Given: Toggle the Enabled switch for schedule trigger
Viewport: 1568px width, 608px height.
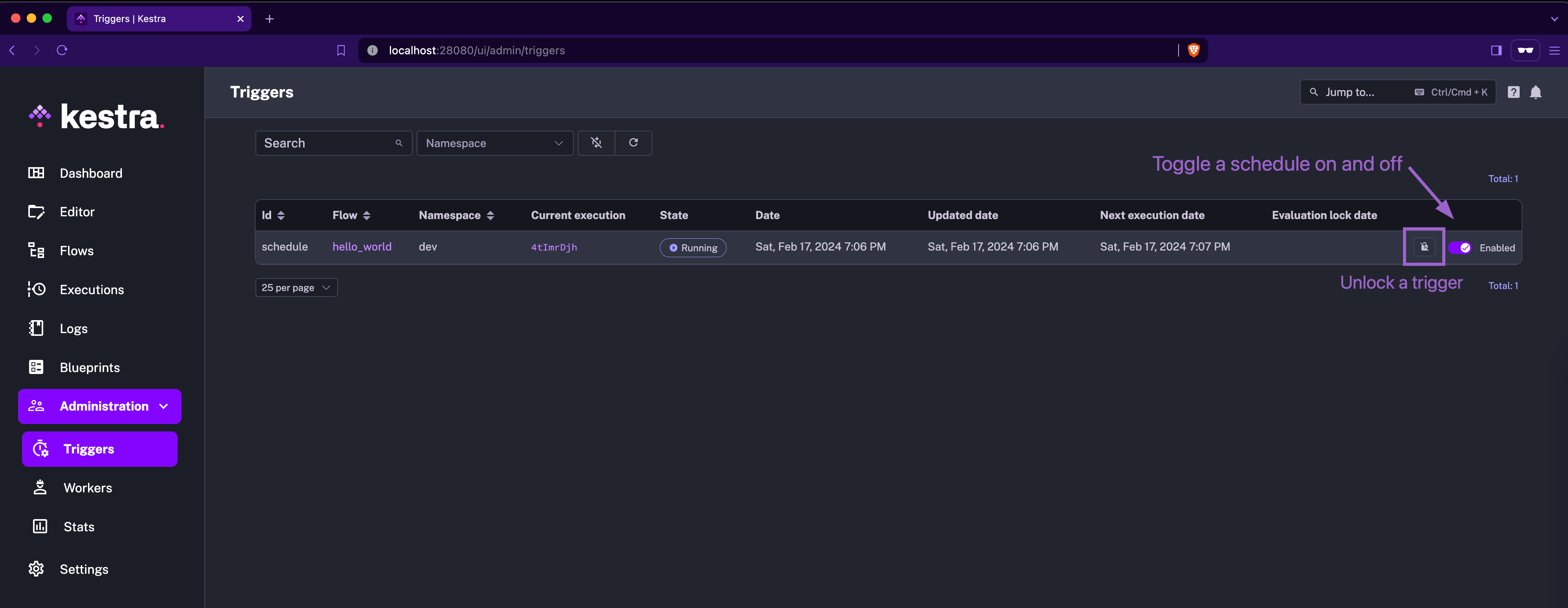Looking at the screenshot, I should [x=1460, y=247].
